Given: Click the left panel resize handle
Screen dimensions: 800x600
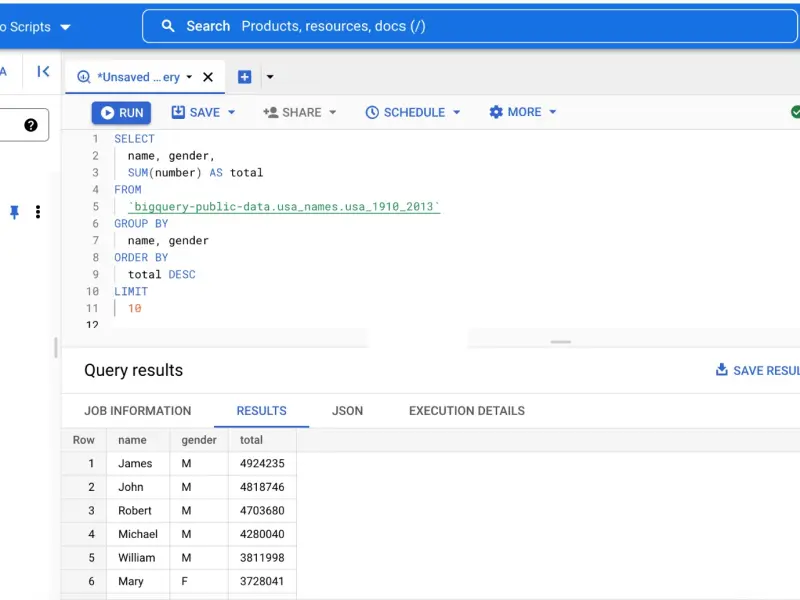Looking at the screenshot, I should pyautogui.click(x=56, y=347).
